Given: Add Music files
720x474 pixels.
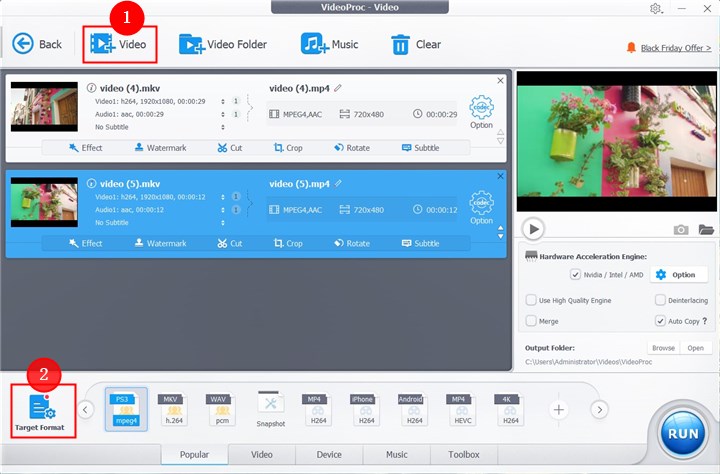Looking at the screenshot, I should pyautogui.click(x=329, y=45).
